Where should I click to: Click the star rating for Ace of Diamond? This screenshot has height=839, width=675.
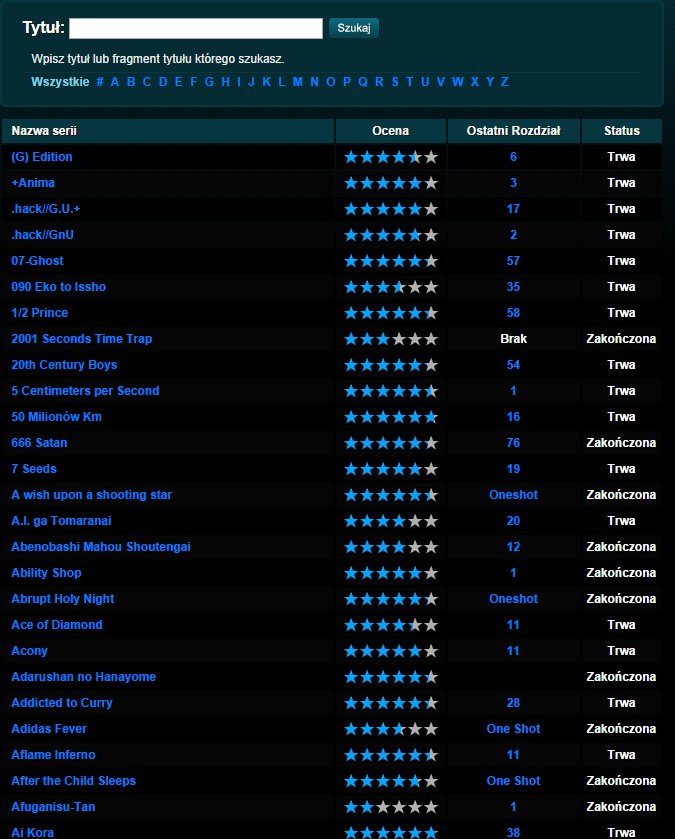click(x=391, y=625)
